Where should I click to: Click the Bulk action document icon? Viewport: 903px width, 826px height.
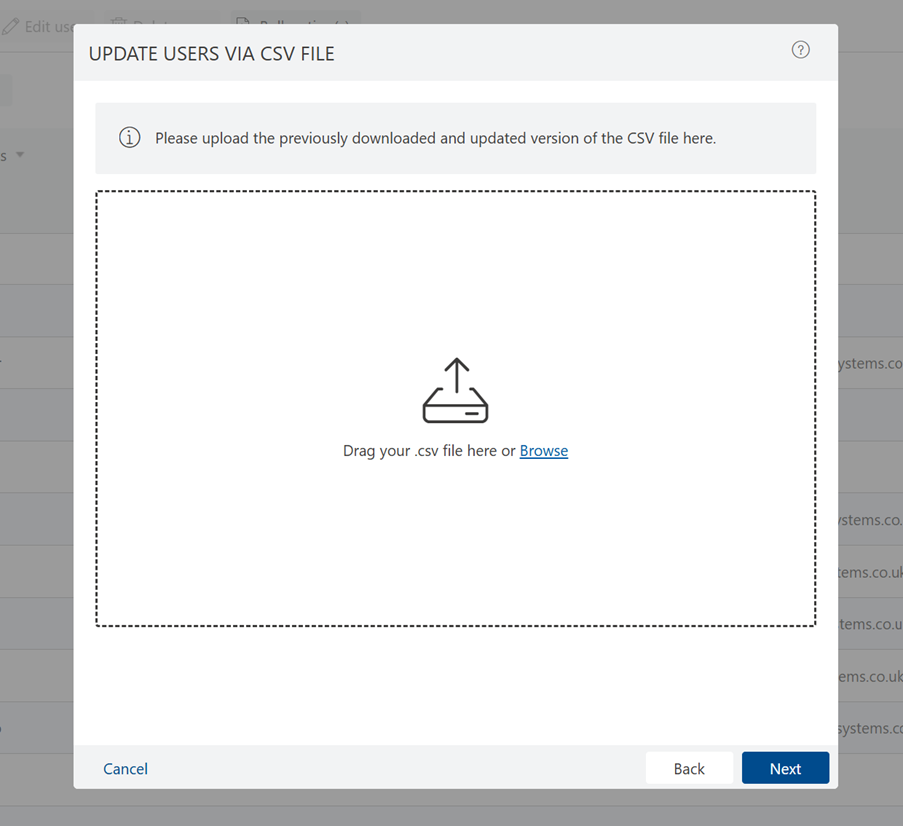[x=243, y=22]
